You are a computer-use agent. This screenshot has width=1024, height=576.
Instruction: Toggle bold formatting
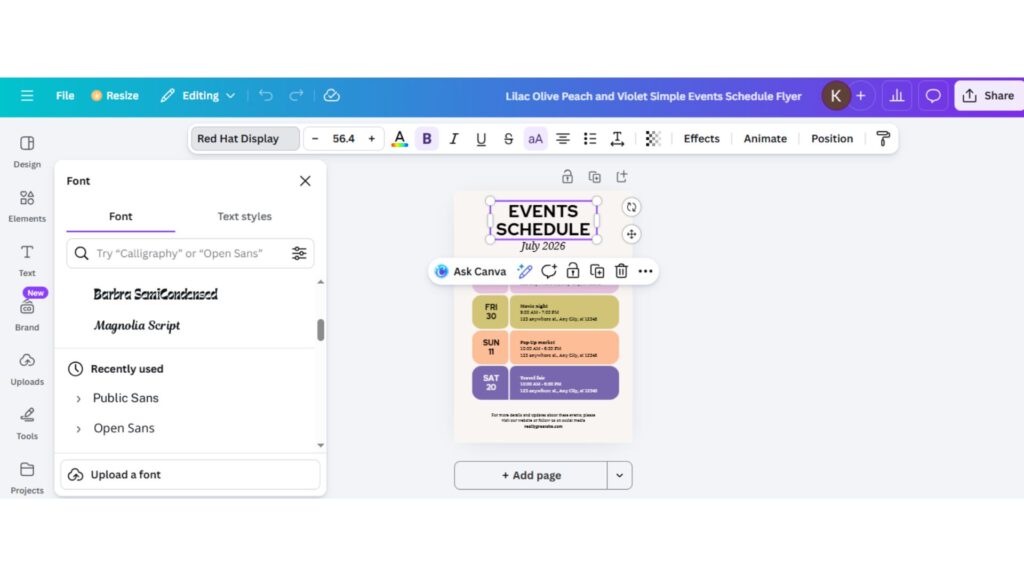pyautogui.click(x=427, y=139)
